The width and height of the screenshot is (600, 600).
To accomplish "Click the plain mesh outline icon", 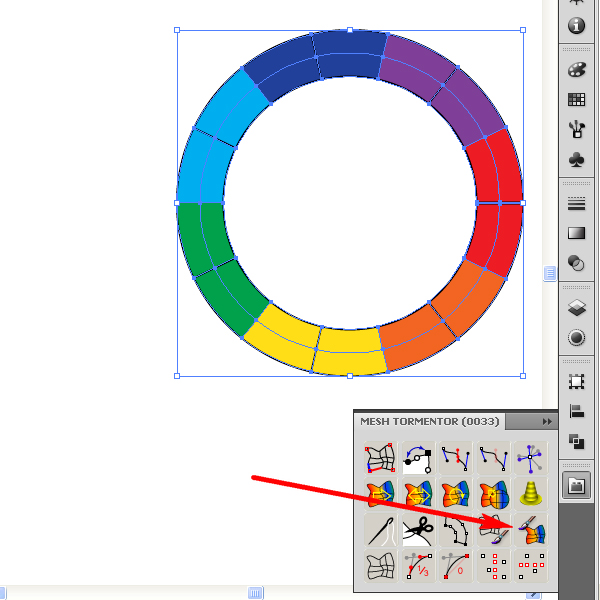I will coord(381,565).
